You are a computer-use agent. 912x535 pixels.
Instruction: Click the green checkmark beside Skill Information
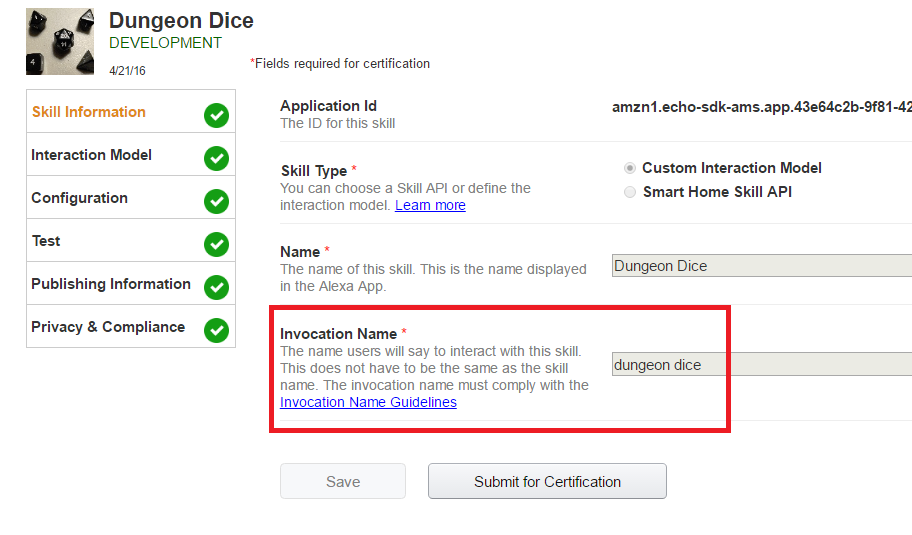pyautogui.click(x=216, y=115)
